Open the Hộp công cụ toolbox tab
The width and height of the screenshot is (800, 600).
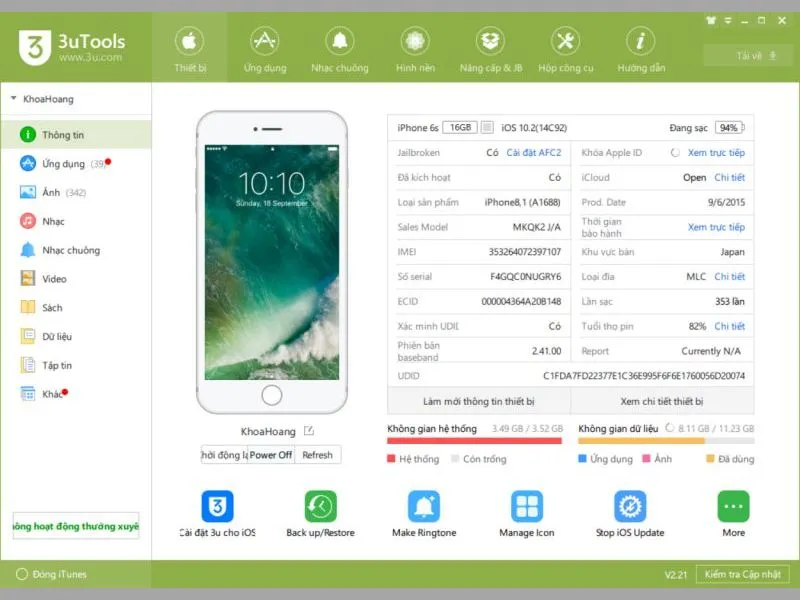tap(566, 49)
